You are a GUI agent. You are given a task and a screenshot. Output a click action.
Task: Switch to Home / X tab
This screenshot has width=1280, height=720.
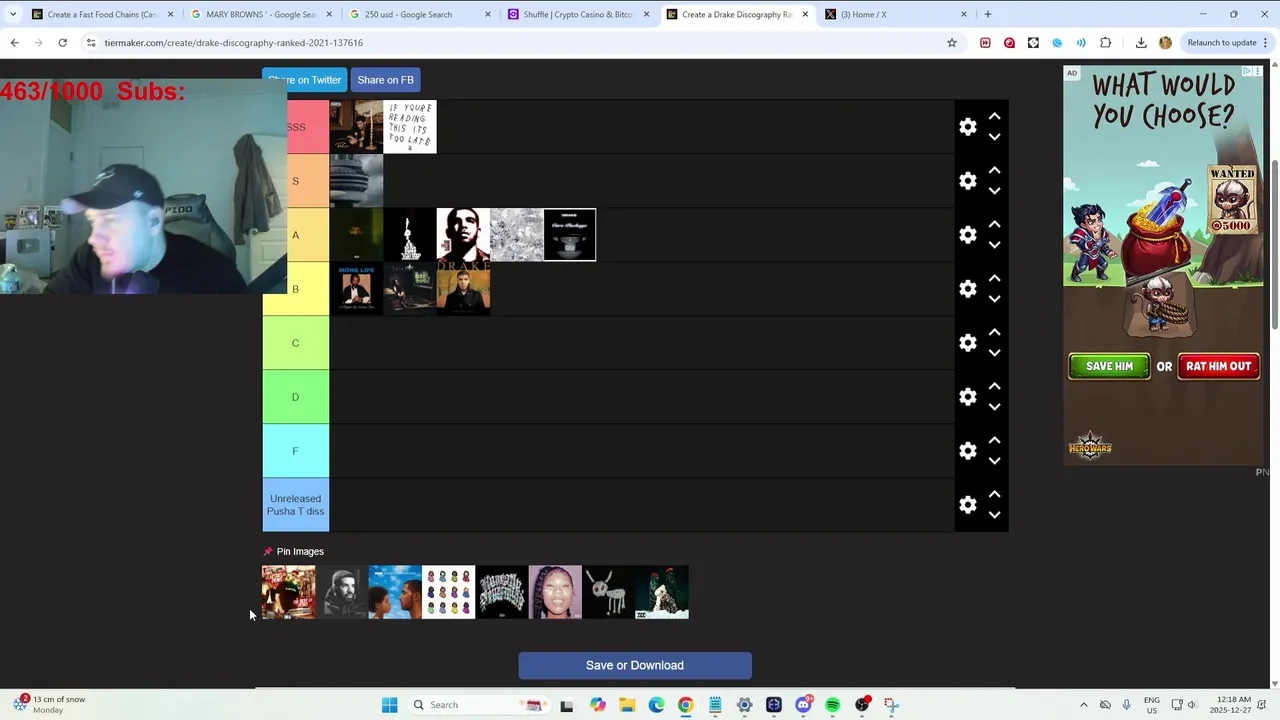coord(895,14)
